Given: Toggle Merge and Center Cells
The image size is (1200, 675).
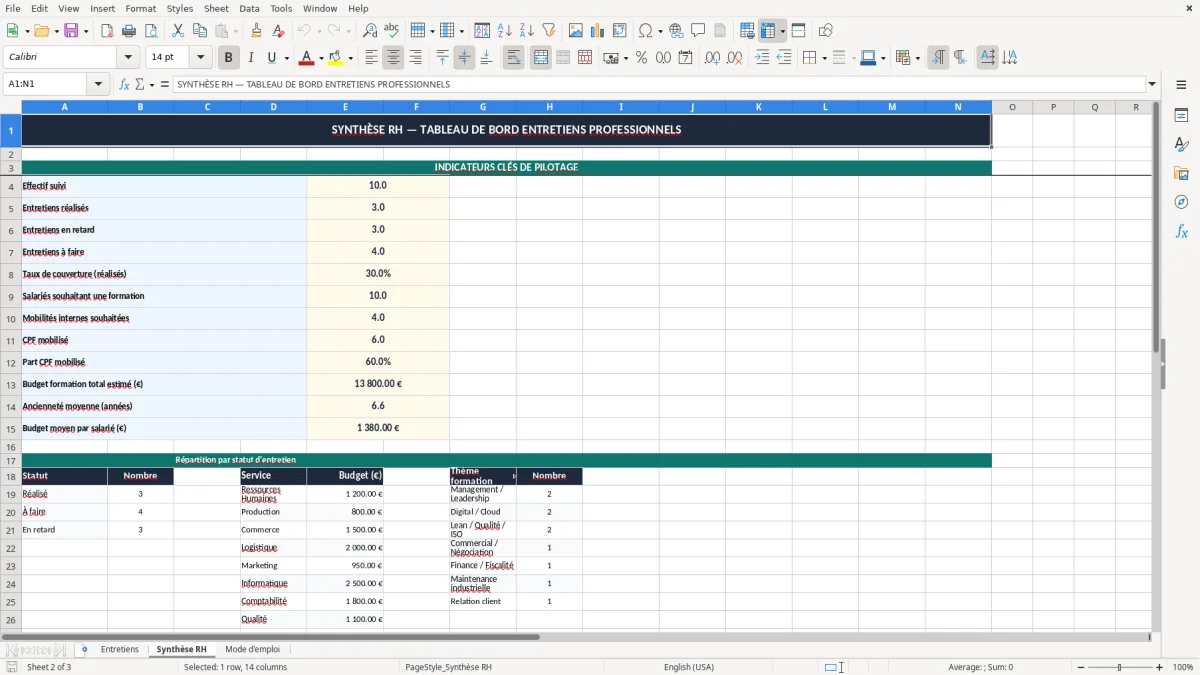Looking at the screenshot, I should (540, 58).
